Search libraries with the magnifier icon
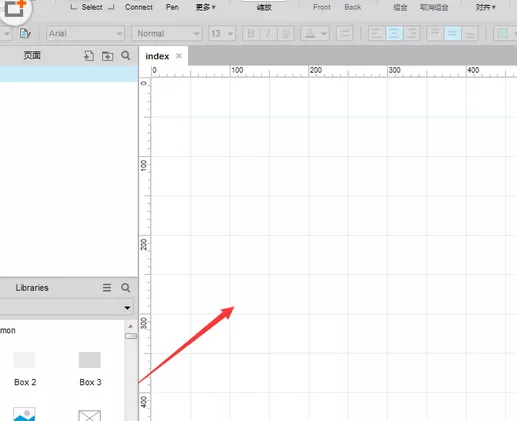 [x=126, y=288]
